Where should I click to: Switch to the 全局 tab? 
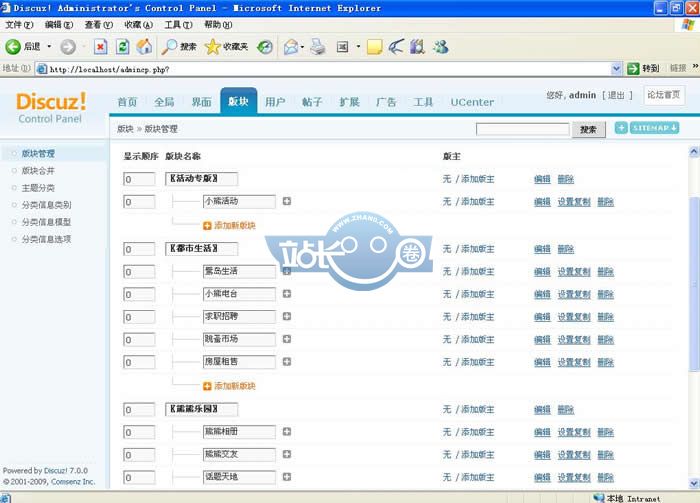click(164, 102)
